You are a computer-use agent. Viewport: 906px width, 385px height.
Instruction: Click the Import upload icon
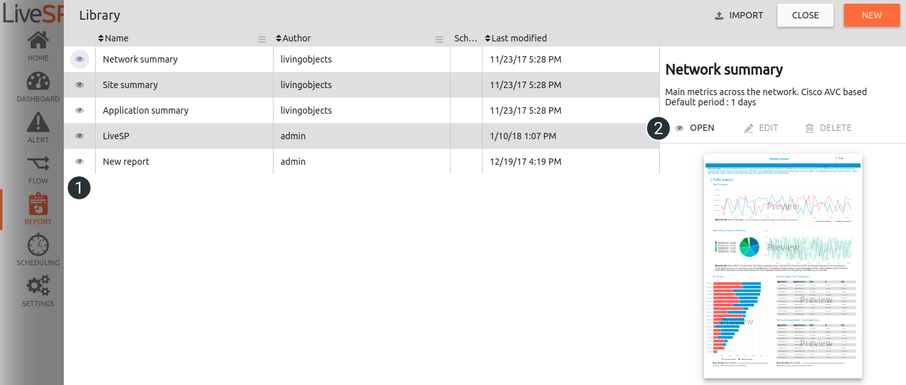click(x=719, y=16)
